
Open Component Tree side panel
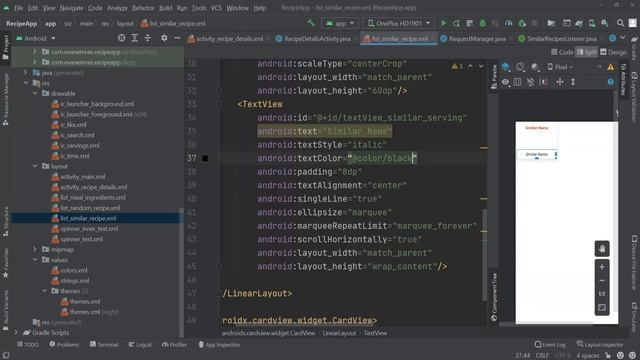(494, 297)
